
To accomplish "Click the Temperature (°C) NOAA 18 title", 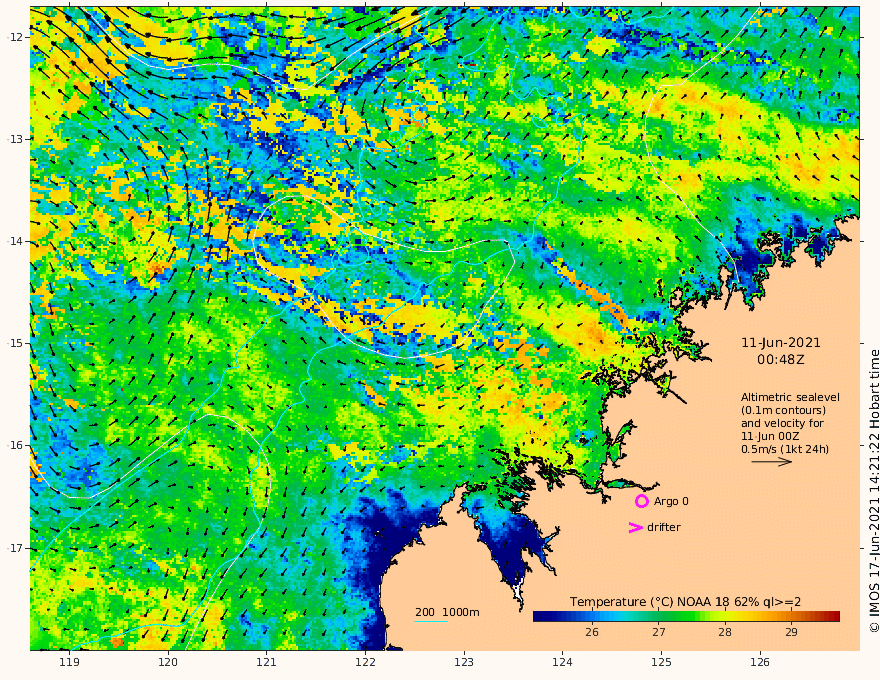I will coord(685,602).
